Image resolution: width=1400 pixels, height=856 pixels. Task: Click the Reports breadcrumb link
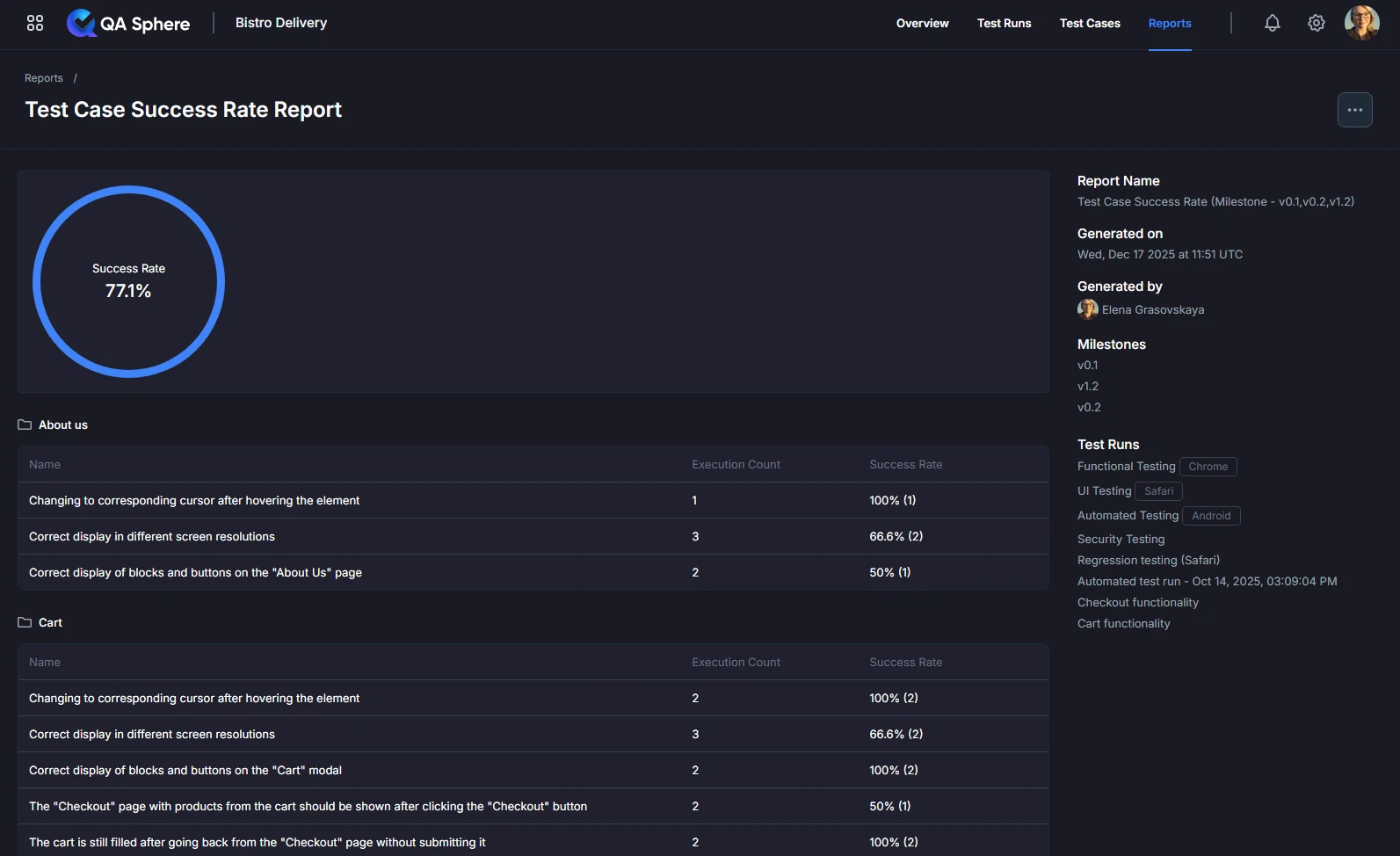click(x=44, y=78)
